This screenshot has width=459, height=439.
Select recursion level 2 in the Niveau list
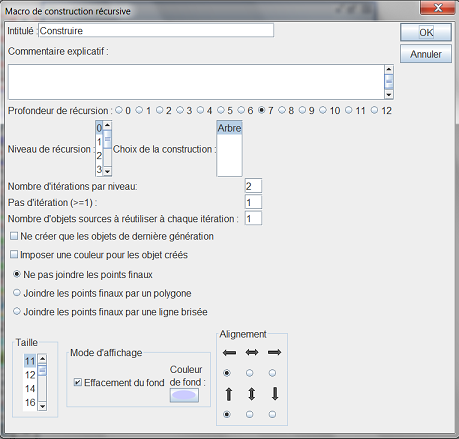pyautogui.click(x=99, y=156)
